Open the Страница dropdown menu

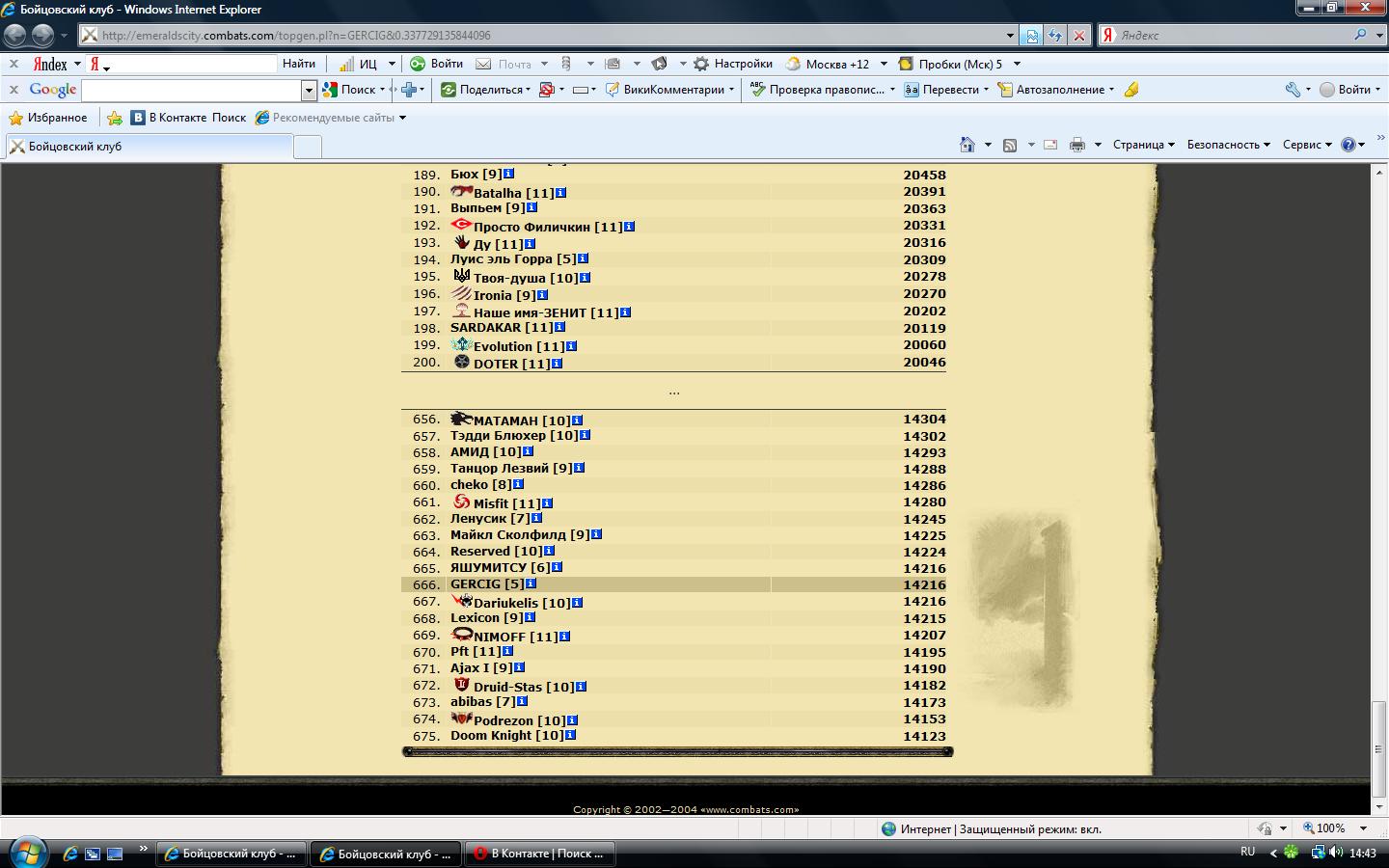point(1144,145)
